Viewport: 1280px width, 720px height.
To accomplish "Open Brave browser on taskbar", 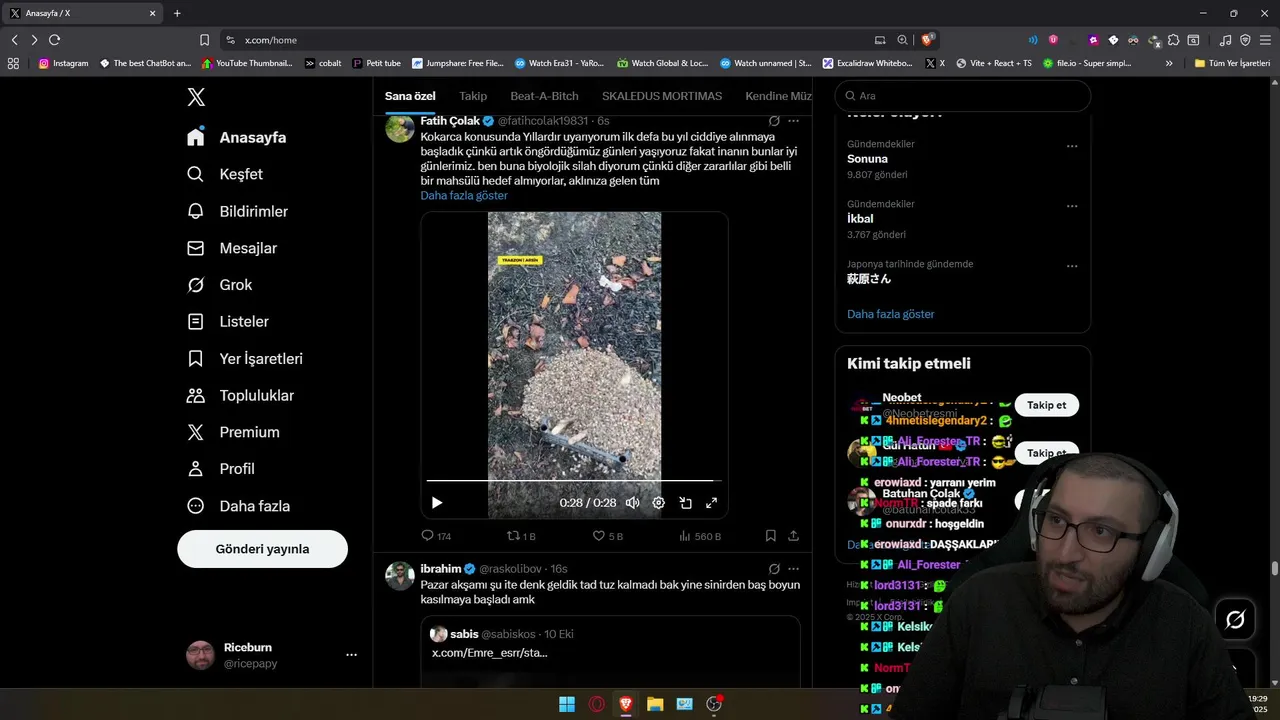I will pos(626,704).
